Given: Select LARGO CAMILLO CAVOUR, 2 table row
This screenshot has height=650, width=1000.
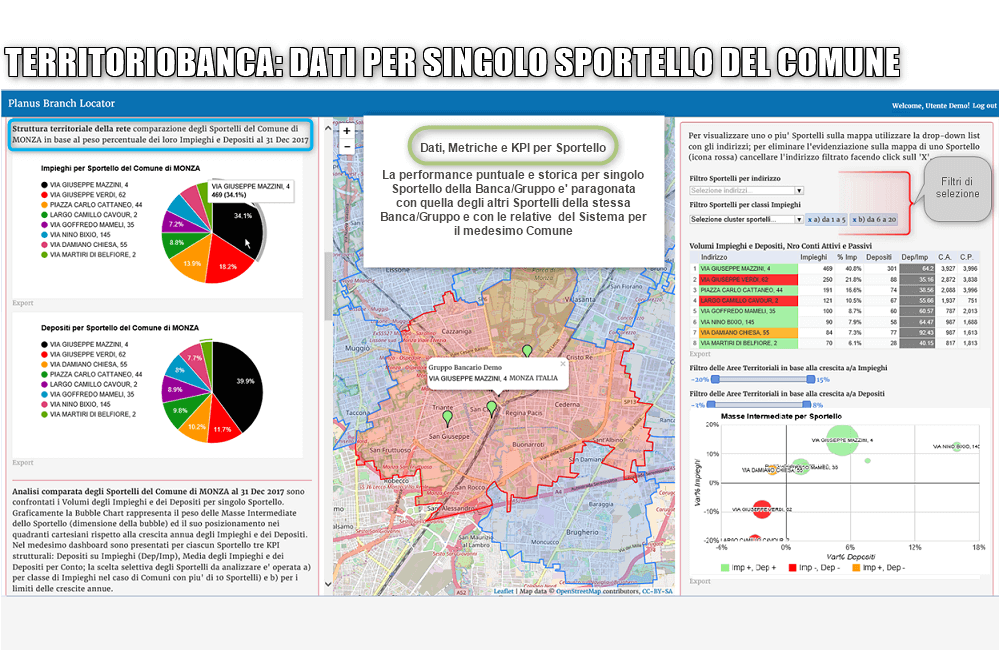Looking at the screenshot, I should (834, 300).
